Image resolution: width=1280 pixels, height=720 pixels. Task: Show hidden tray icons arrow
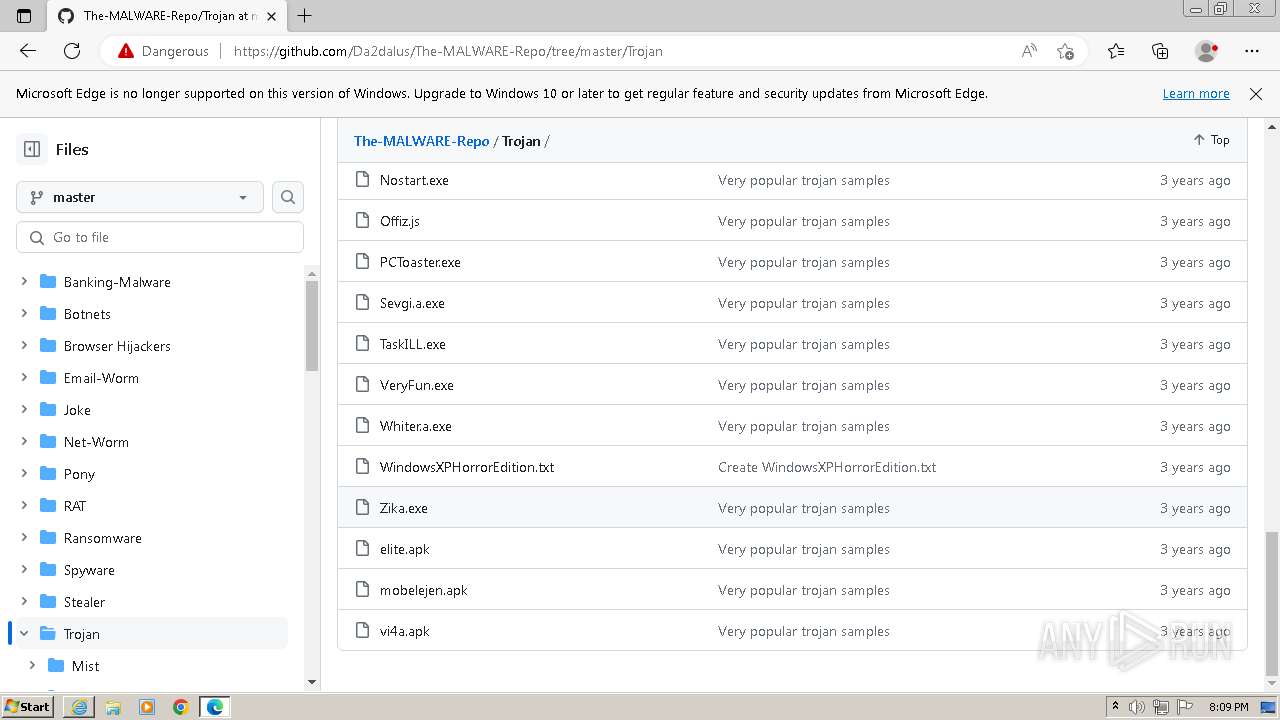[x=1115, y=707]
